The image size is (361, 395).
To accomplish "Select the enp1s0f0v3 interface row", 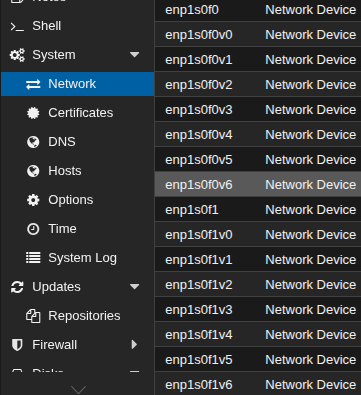I will pyautogui.click(x=258, y=110).
